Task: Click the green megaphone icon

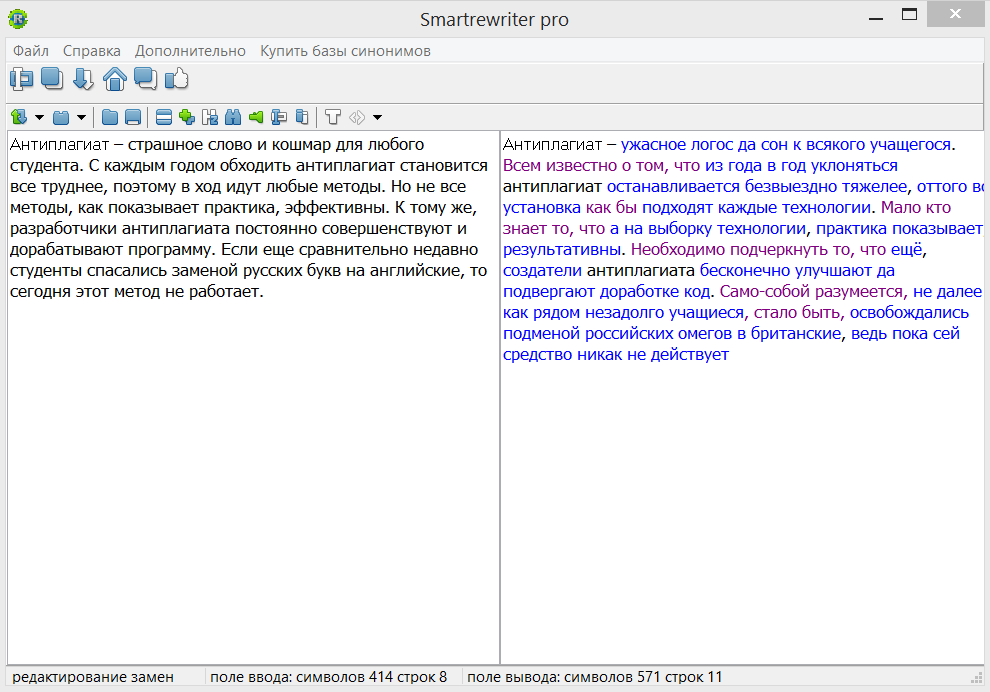Action: coord(256,117)
